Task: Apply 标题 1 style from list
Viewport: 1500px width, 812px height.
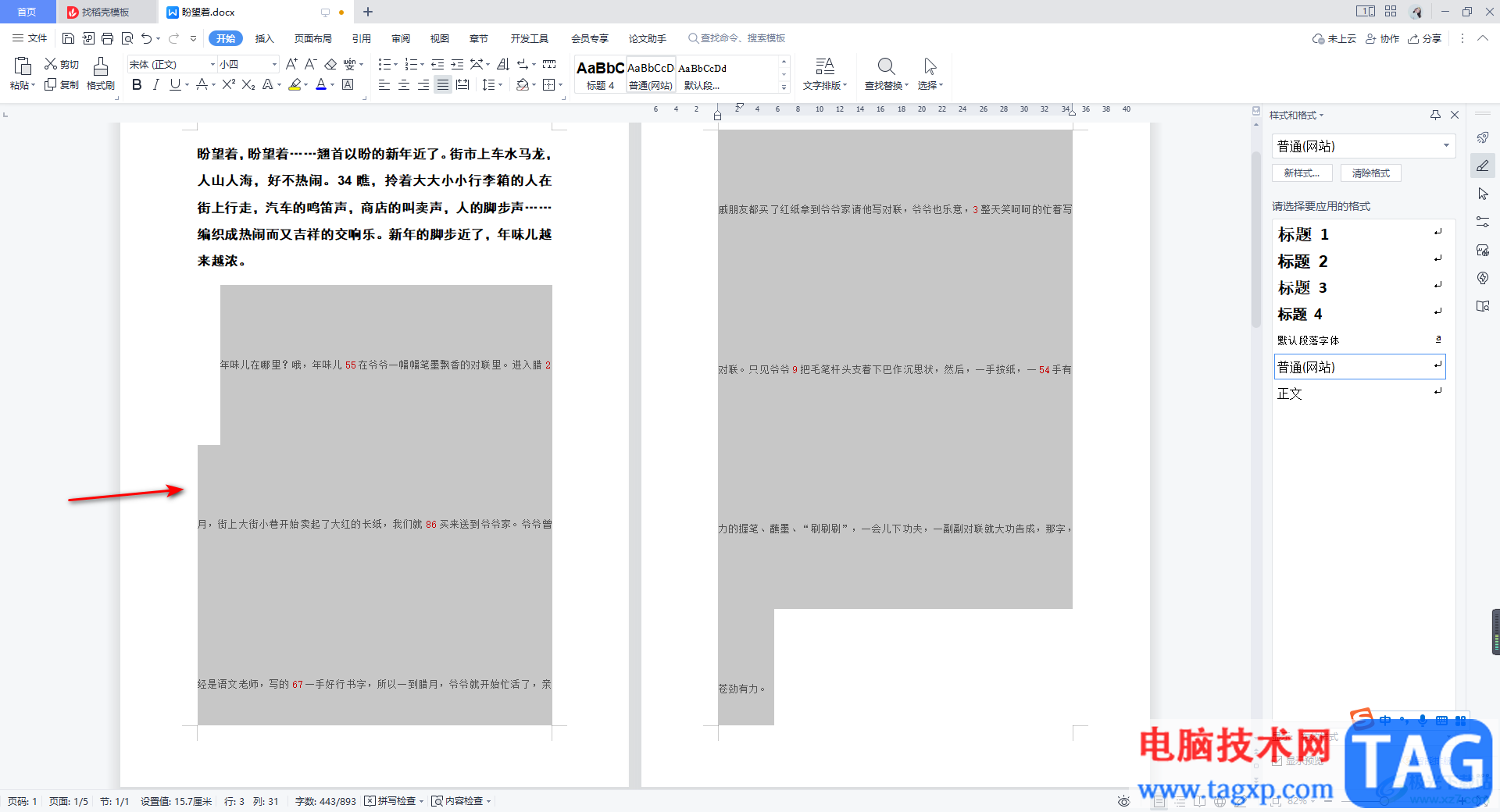Action: click(x=1359, y=234)
